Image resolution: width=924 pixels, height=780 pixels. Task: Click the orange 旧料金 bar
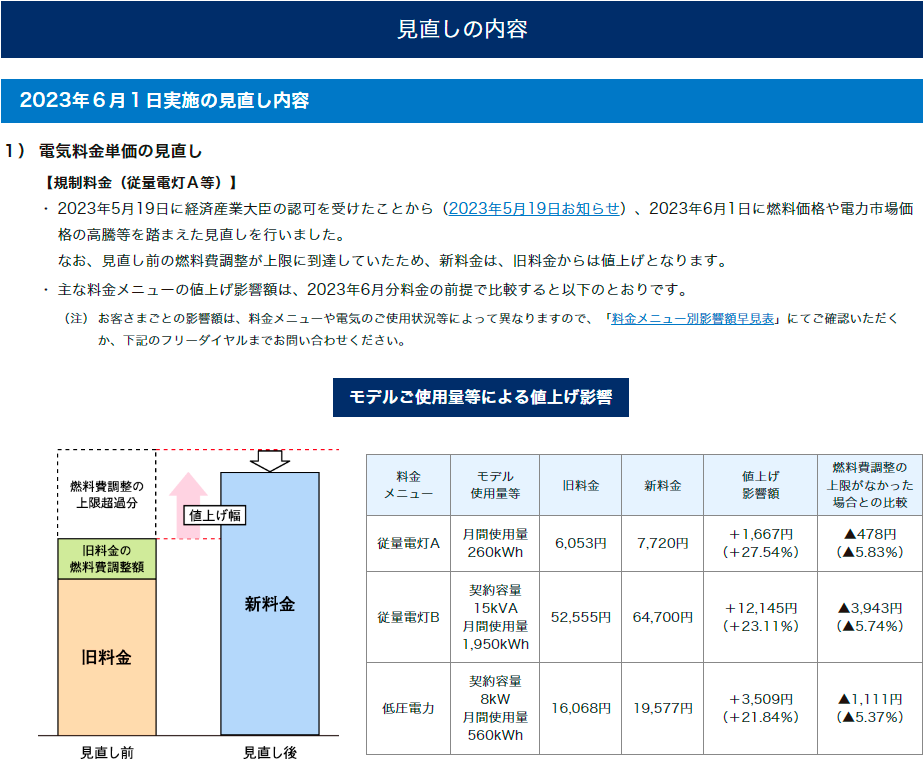click(107, 657)
